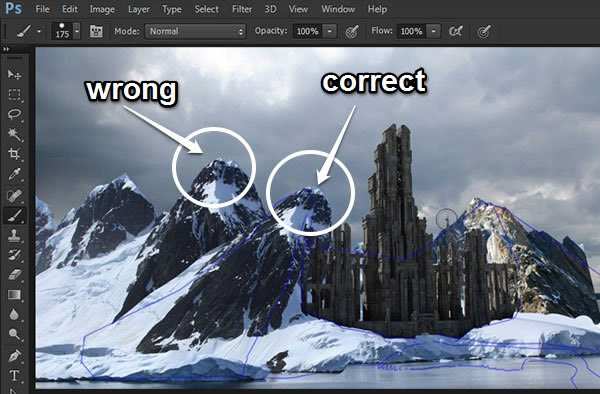Screen dimensions: 600x394
Task: Open the Window menu
Action: click(x=338, y=9)
